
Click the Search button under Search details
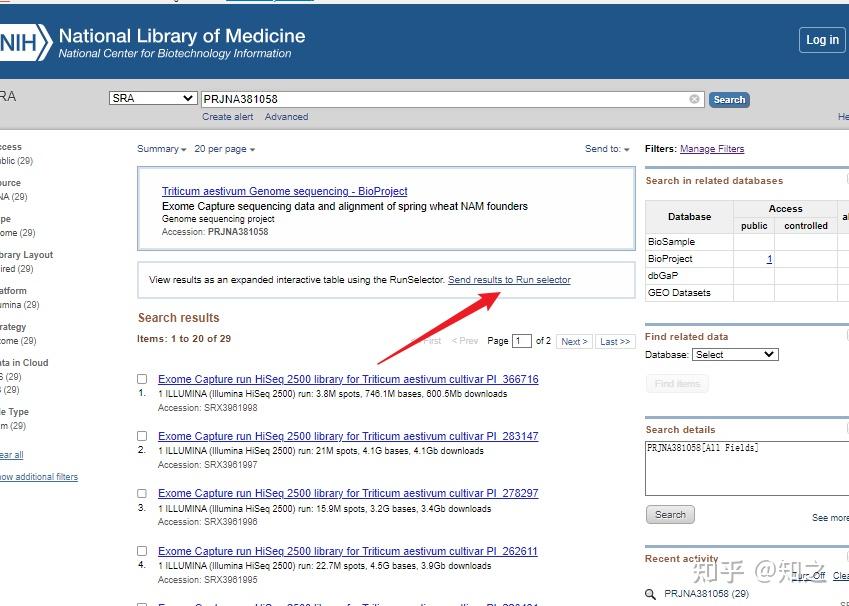pyautogui.click(x=670, y=514)
